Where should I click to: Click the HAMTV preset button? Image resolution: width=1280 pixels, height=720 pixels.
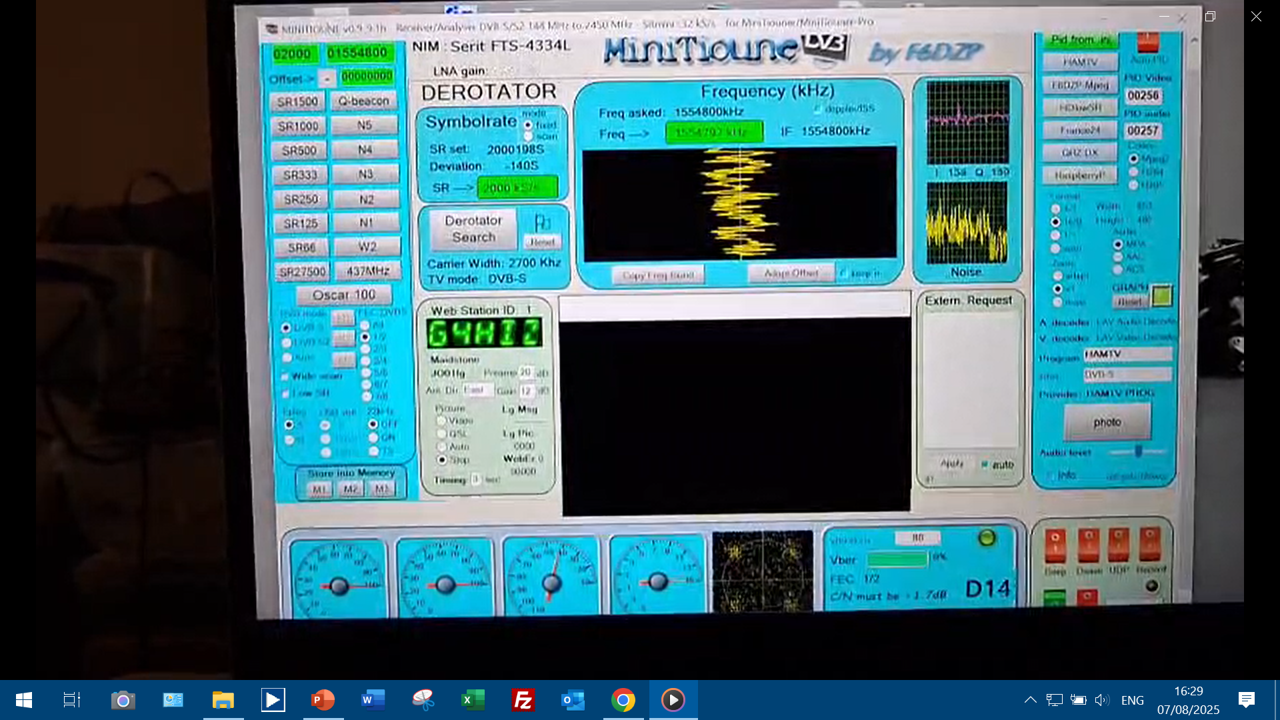tap(1080, 62)
